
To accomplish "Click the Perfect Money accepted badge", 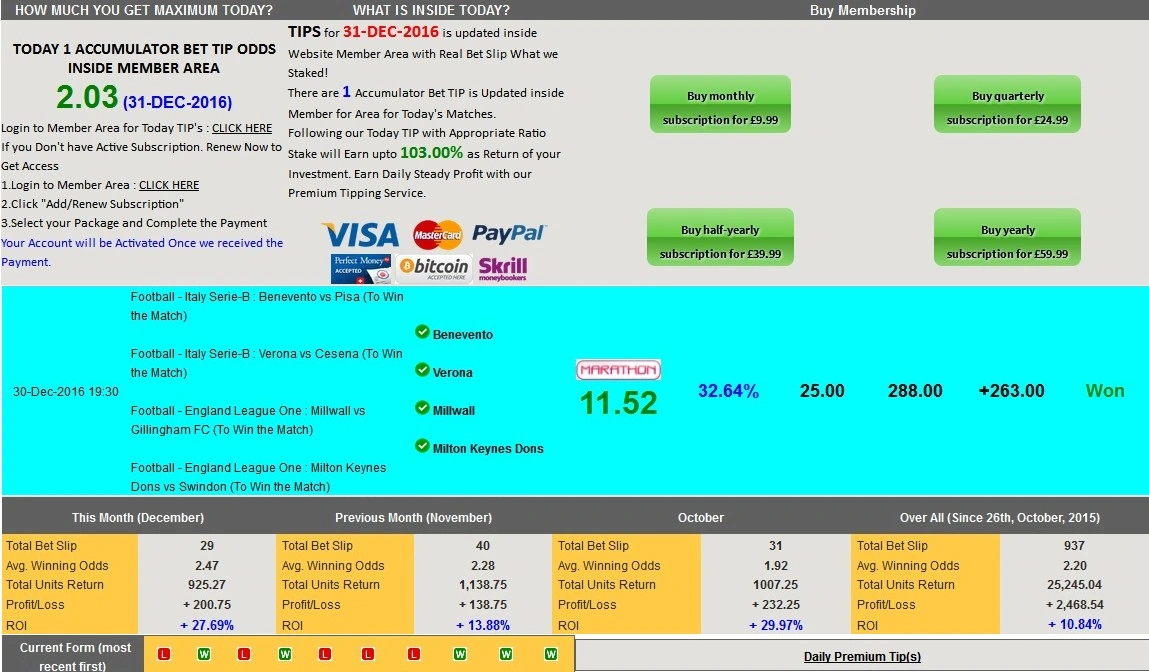I will click(361, 268).
